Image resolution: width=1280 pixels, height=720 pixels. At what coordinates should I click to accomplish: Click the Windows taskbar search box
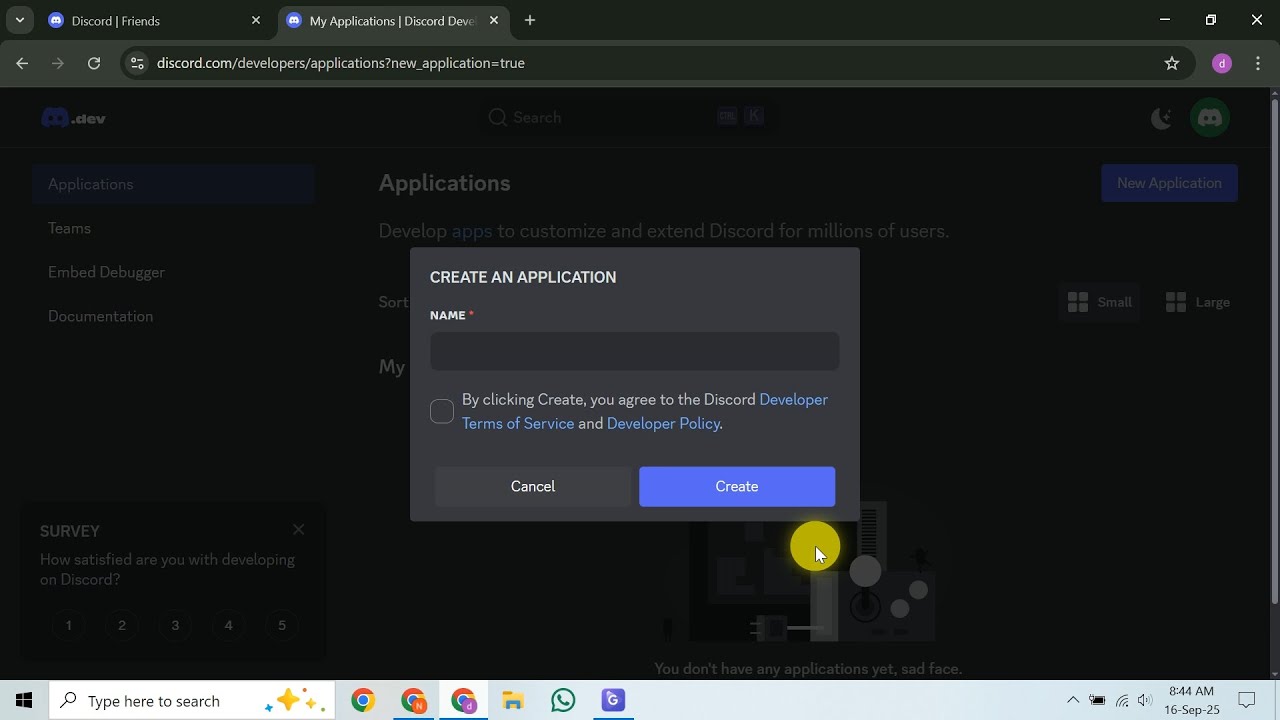click(190, 701)
